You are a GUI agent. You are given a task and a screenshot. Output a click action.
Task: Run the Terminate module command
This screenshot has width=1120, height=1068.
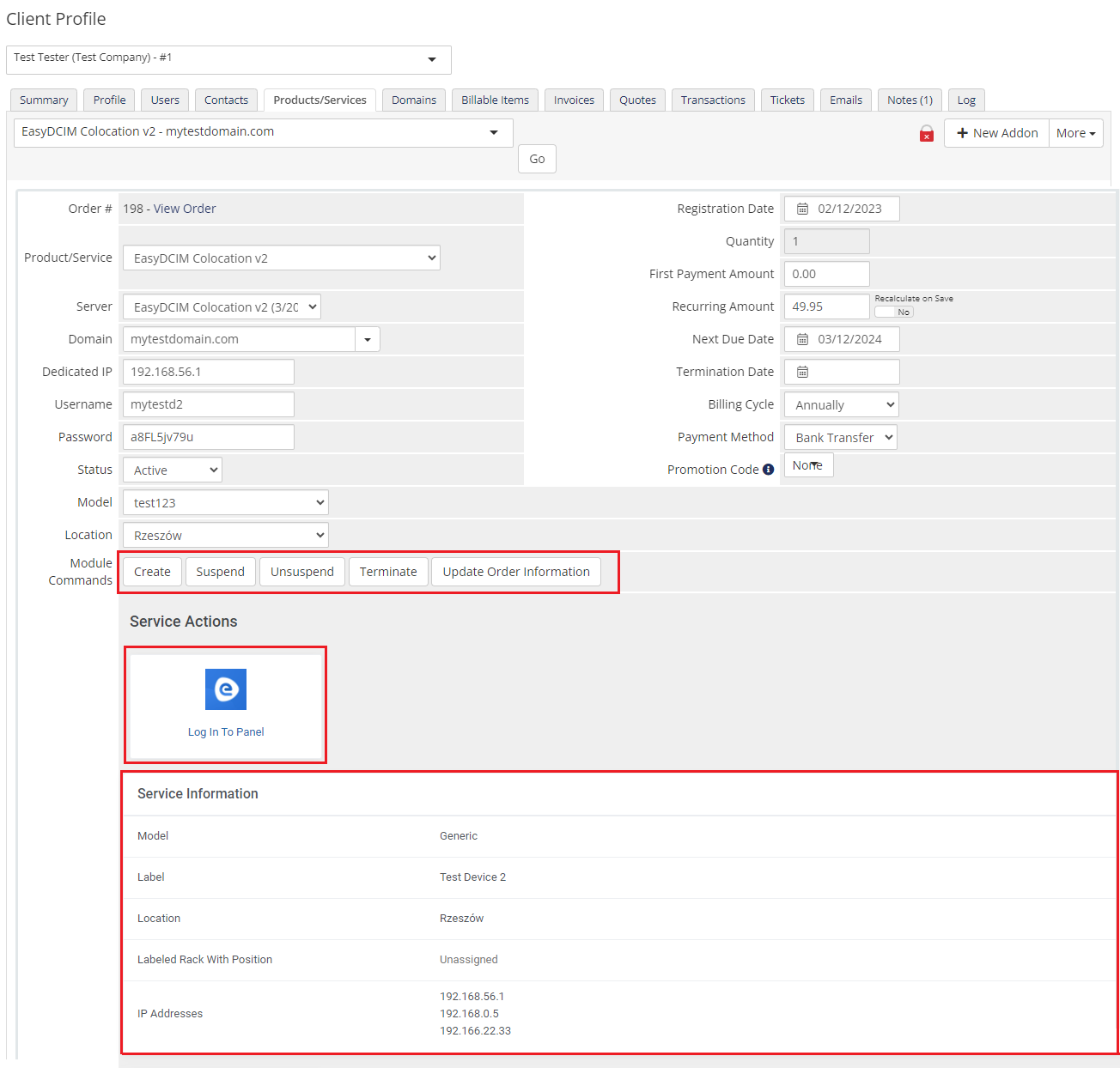pos(388,572)
